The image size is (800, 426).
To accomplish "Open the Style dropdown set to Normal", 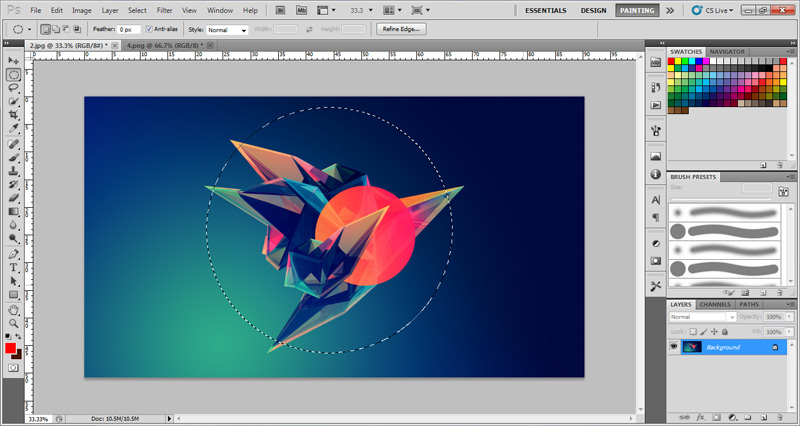I will (227, 30).
